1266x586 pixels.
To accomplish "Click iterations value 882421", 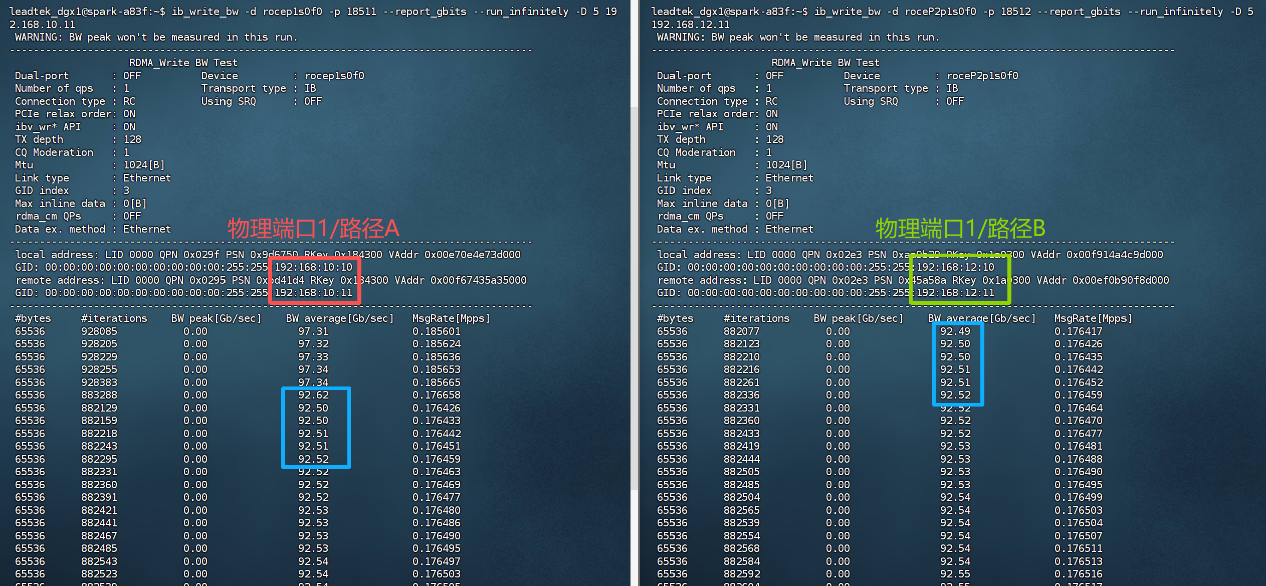I will (99, 510).
